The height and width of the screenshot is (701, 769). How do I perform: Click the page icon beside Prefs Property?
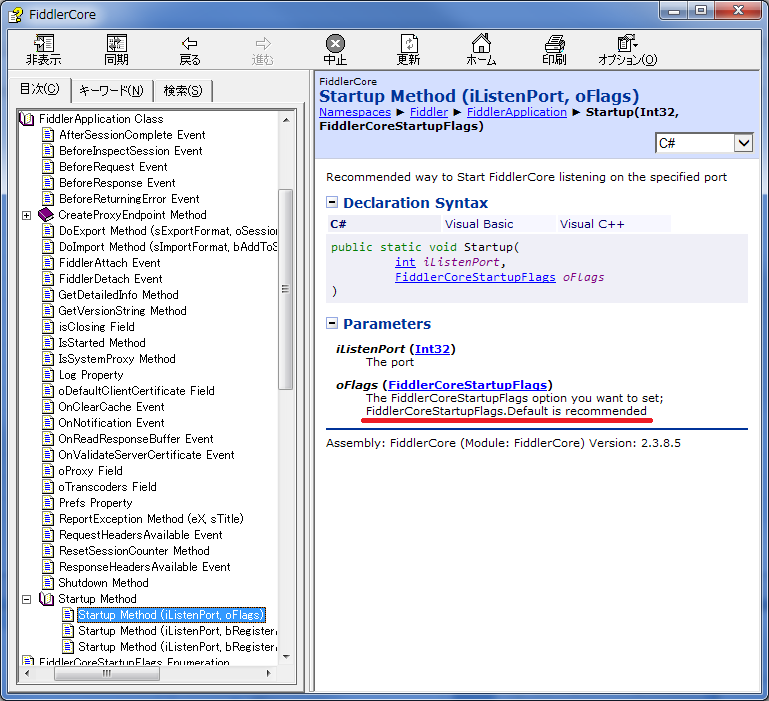click(48, 502)
